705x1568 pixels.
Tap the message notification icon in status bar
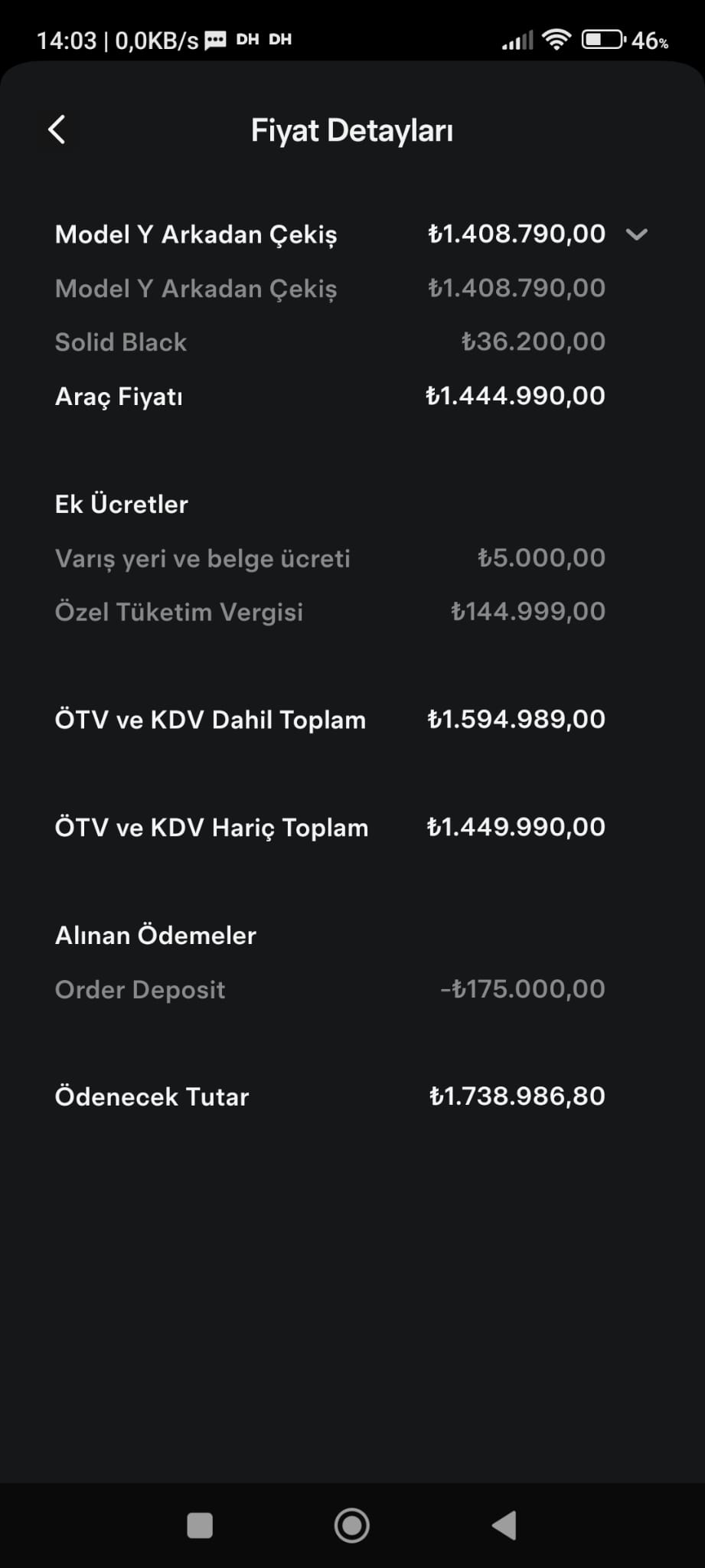tap(215, 40)
